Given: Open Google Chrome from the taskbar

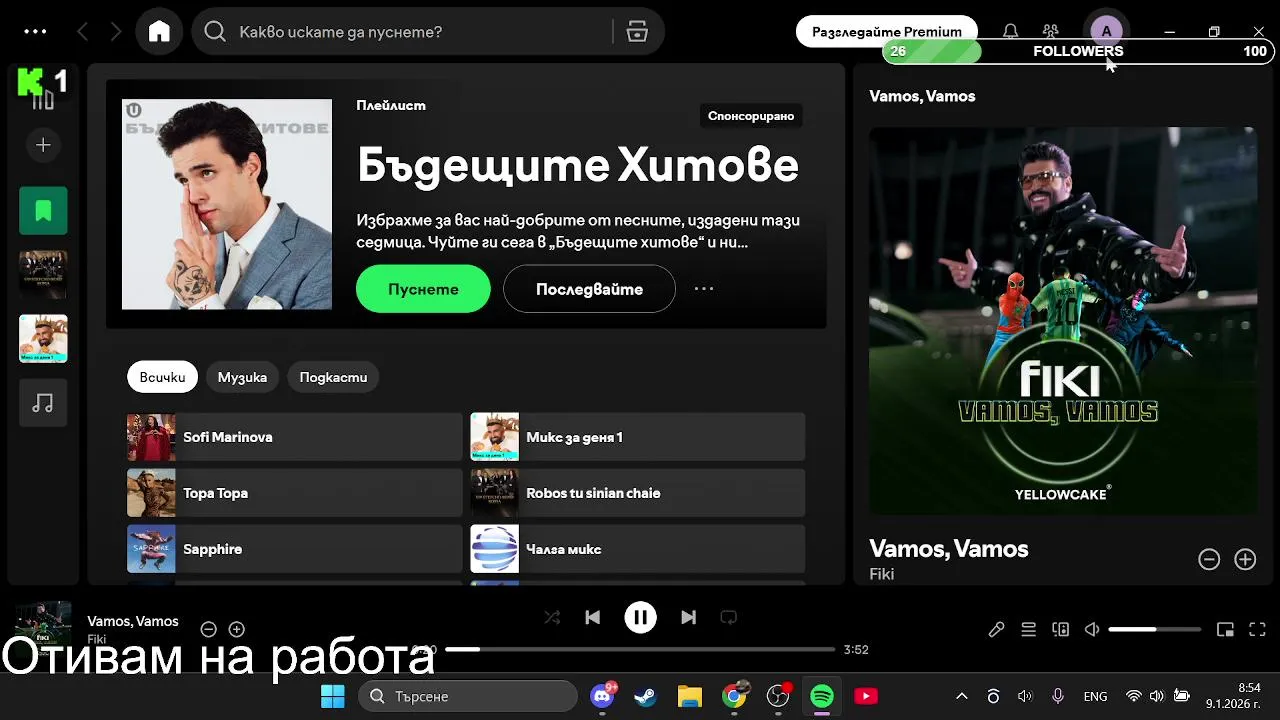Looking at the screenshot, I should (x=734, y=696).
